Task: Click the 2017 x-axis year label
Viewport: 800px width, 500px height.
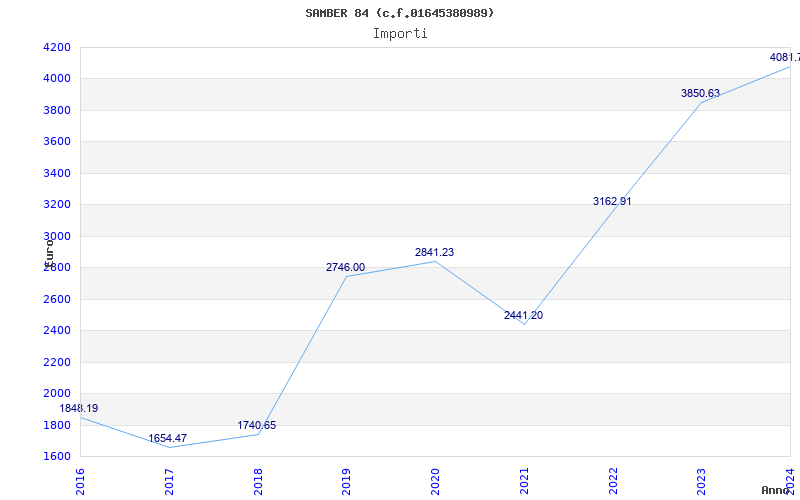Action: click(169, 481)
